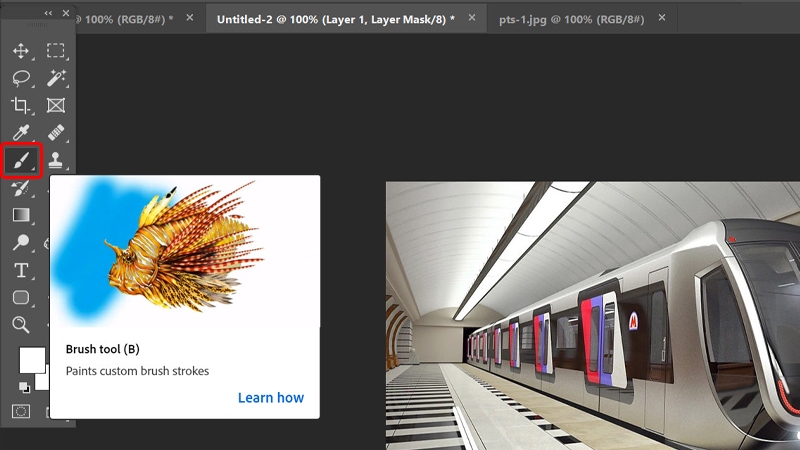Select the Brush tool
This screenshot has width=800, height=450.
click(x=21, y=161)
